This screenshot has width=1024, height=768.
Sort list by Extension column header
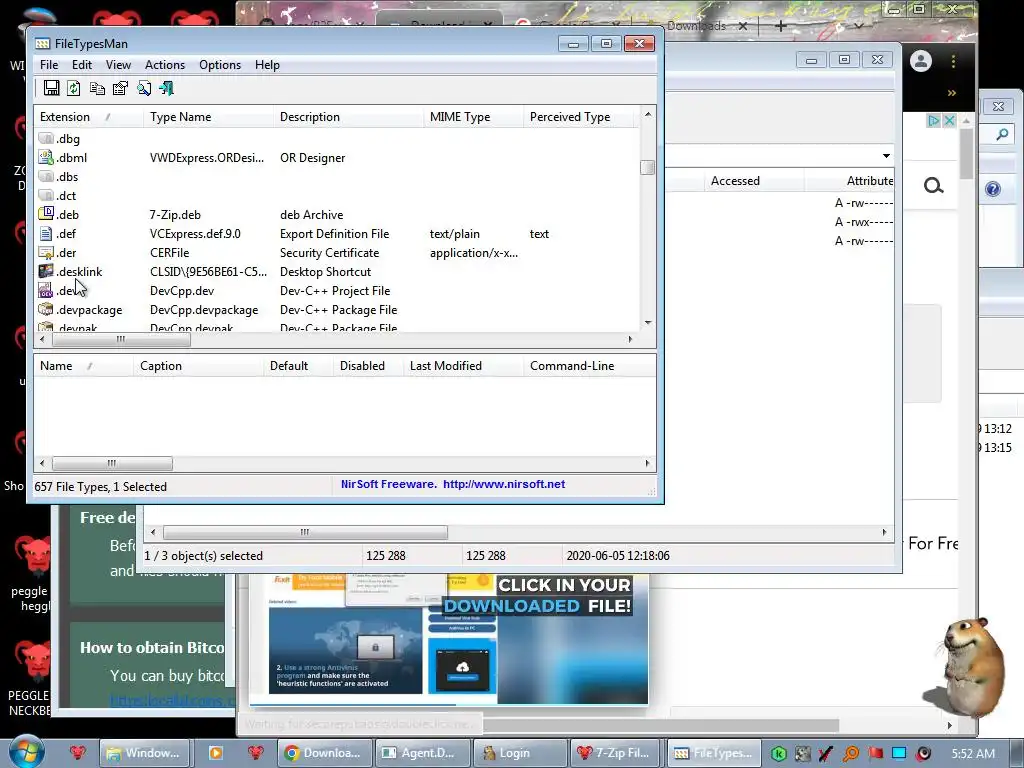point(88,117)
